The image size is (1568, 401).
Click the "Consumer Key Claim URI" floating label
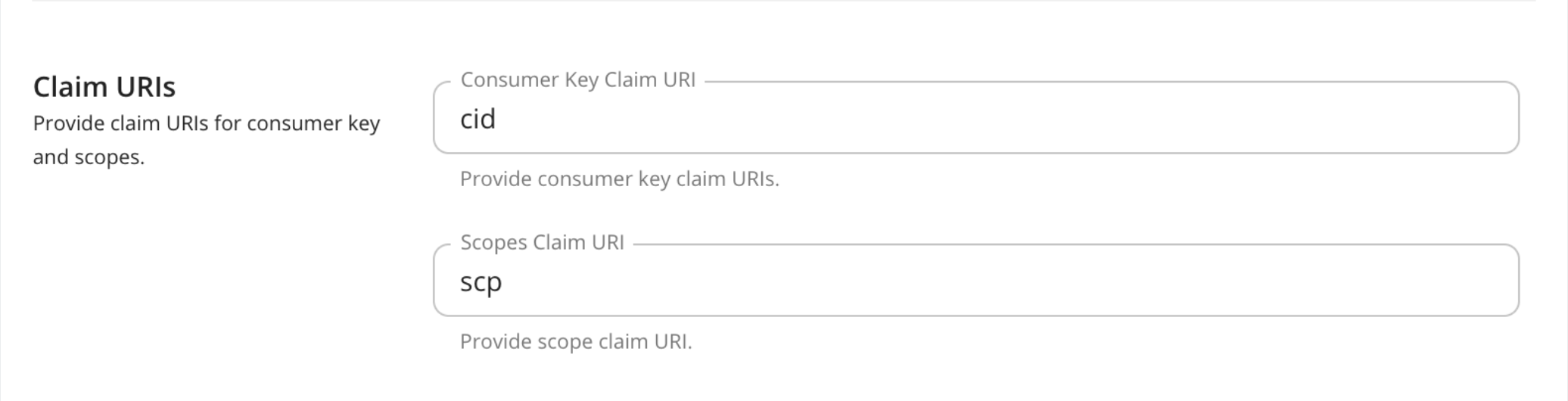pos(577,80)
